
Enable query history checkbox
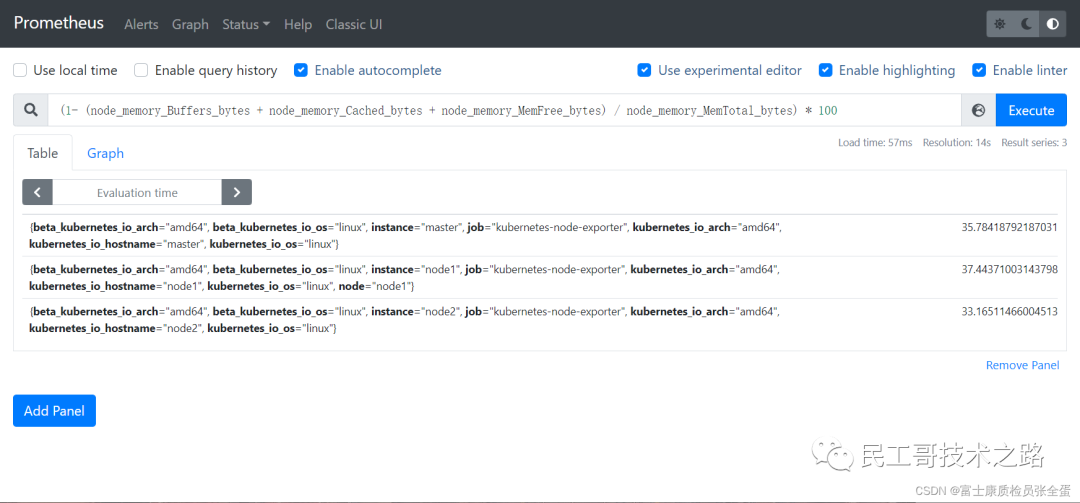click(x=141, y=70)
